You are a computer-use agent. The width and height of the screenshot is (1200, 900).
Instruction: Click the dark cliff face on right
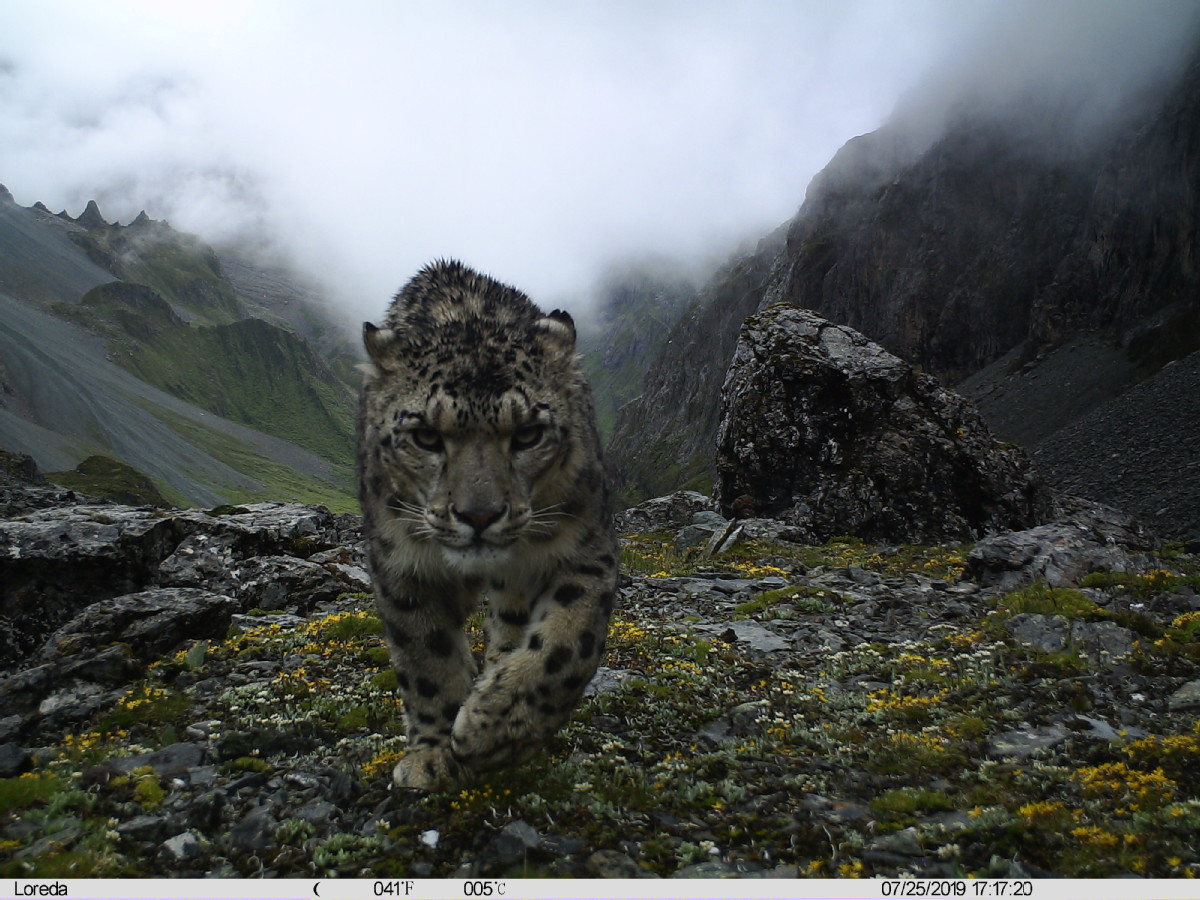(1000, 250)
